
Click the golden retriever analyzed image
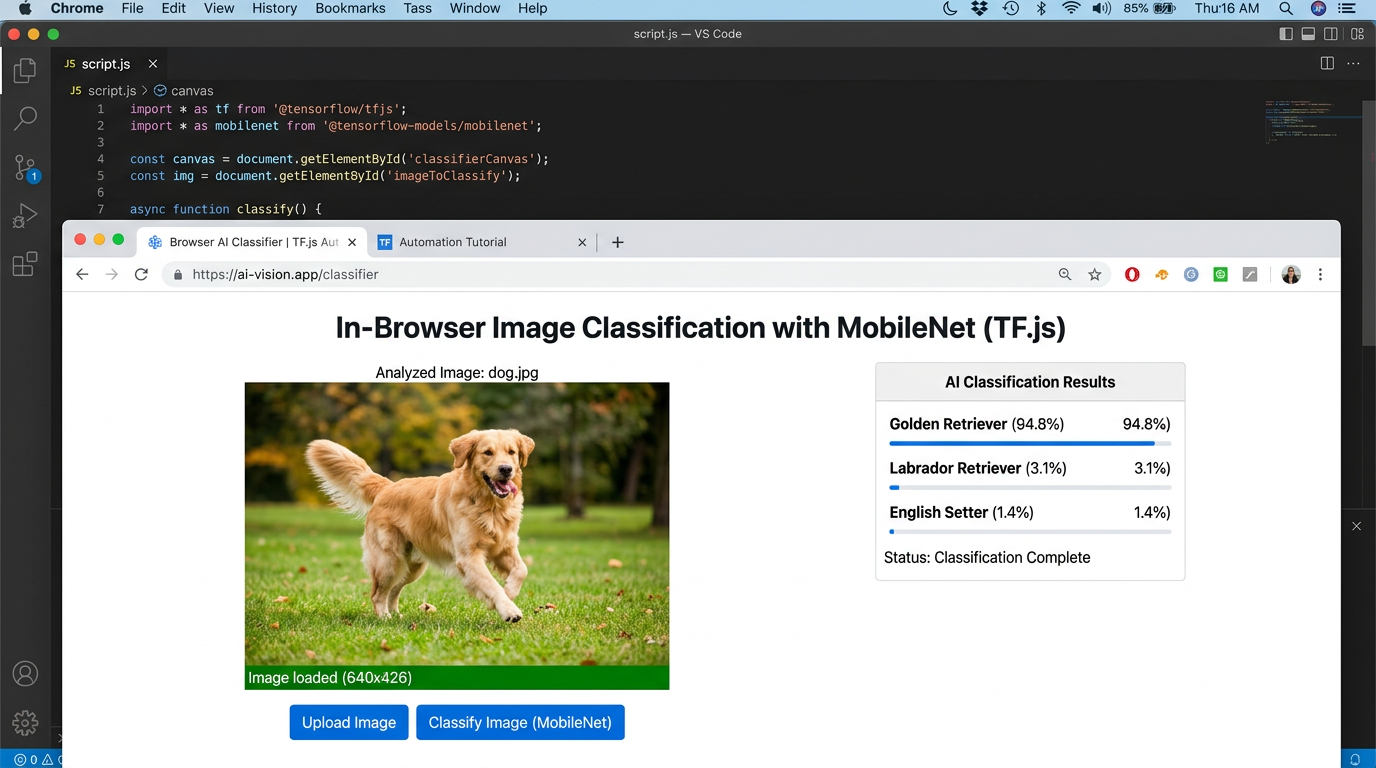[457, 524]
